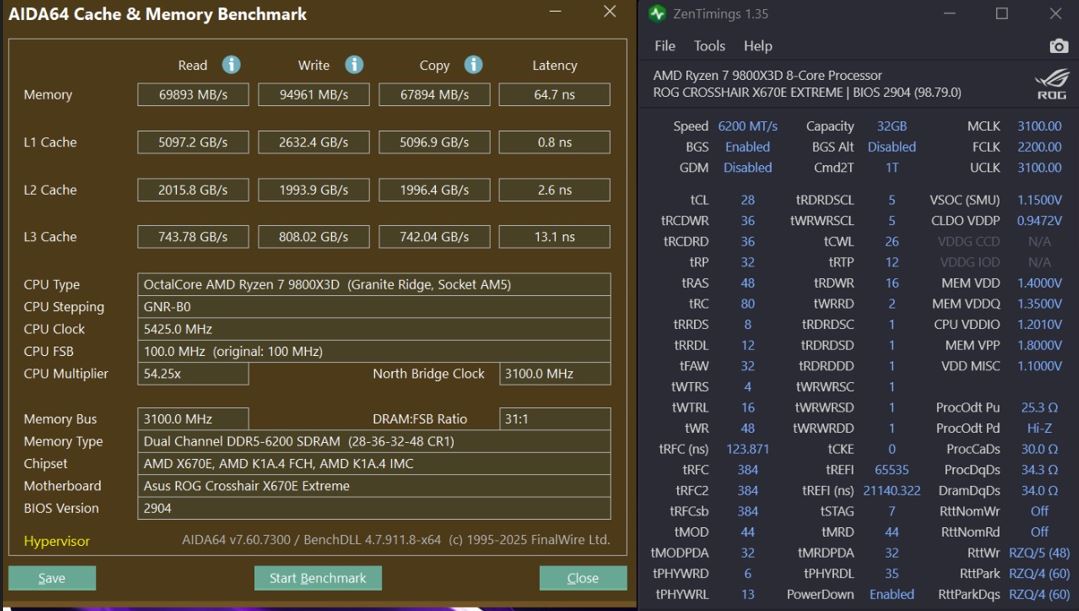Click CPU Multiplier field 54.25x

[193, 374]
